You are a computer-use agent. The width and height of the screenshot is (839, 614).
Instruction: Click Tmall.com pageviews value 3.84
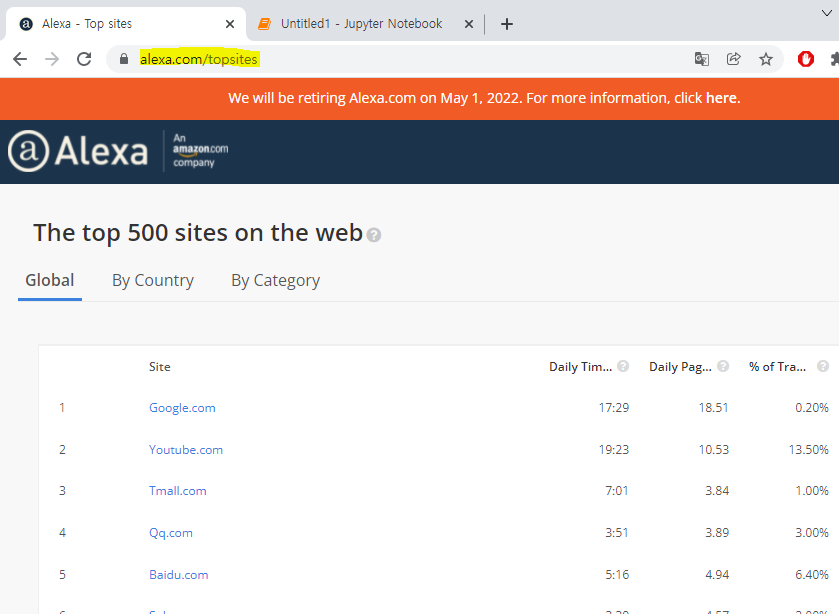click(717, 491)
